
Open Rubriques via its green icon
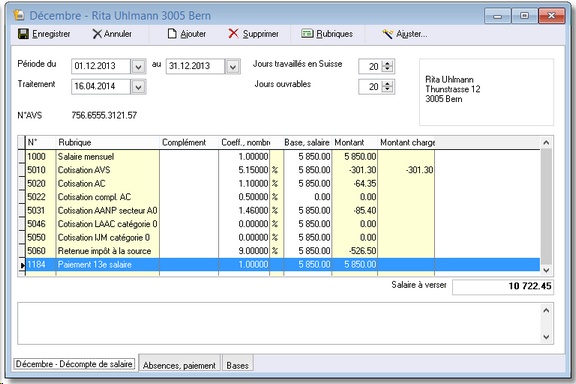point(307,34)
